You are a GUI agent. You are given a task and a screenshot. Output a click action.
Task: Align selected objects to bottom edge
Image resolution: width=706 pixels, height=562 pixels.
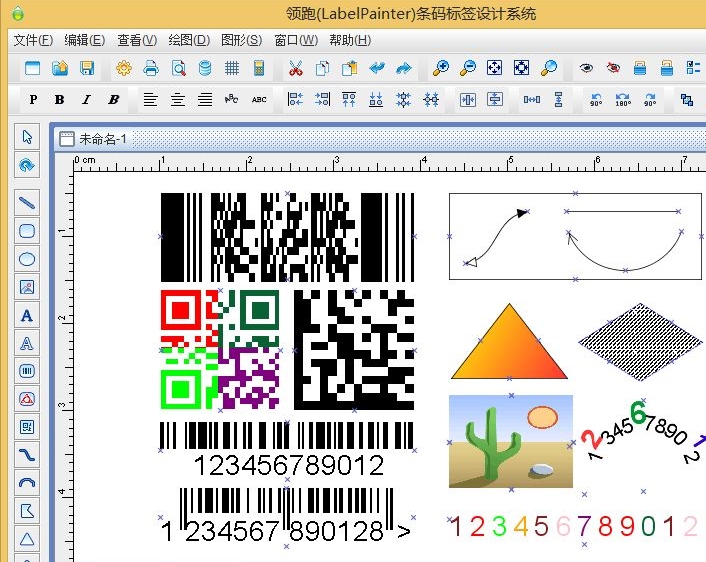376,100
